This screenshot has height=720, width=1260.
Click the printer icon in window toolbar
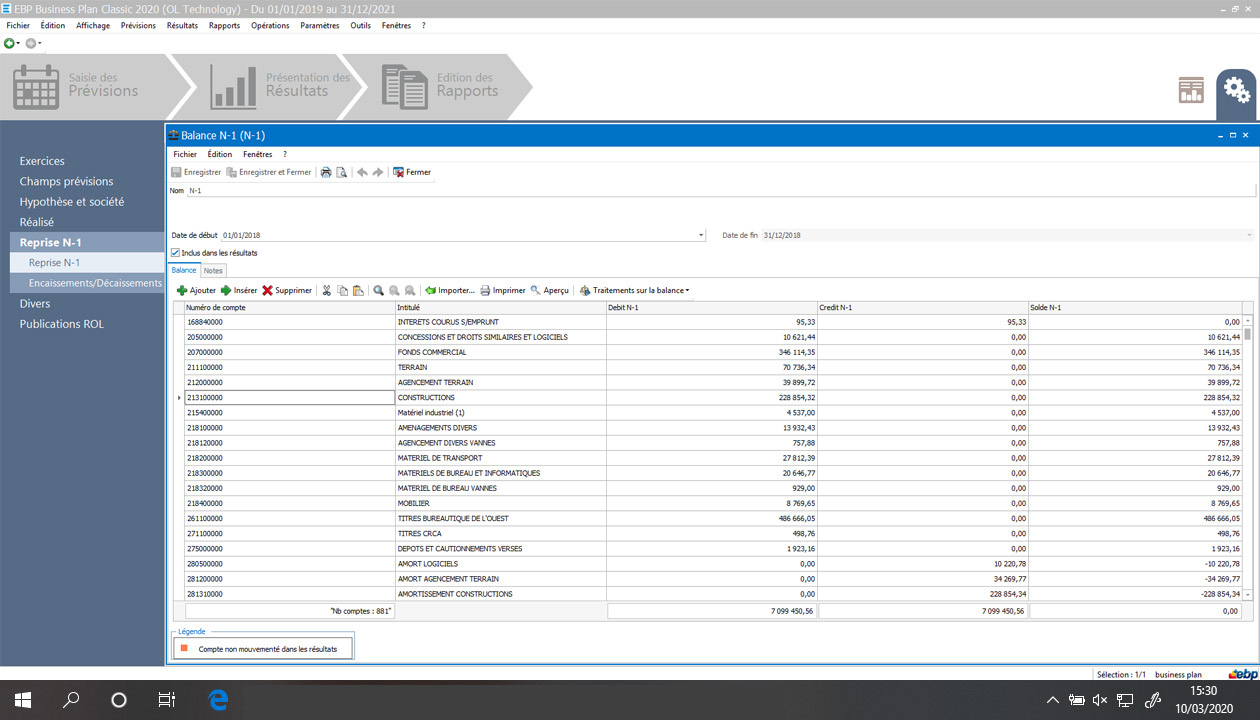tap(326, 172)
